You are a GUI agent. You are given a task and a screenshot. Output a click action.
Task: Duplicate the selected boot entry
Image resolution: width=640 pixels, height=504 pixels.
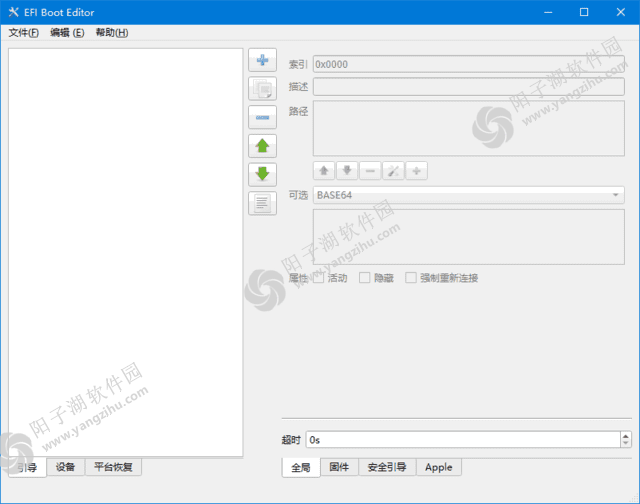tap(262, 89)
